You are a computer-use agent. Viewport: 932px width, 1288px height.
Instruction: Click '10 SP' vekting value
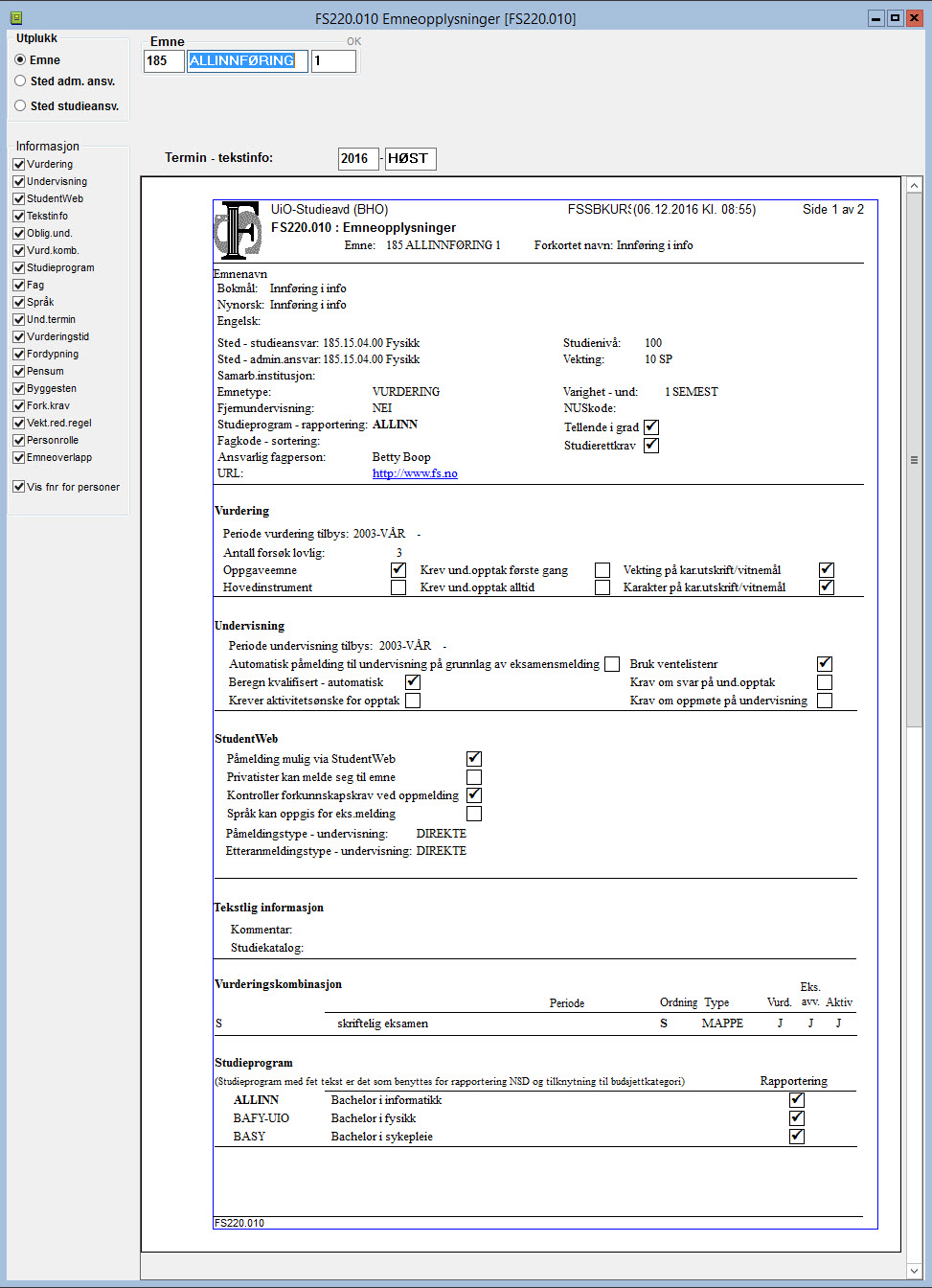[x=658, y=359]
